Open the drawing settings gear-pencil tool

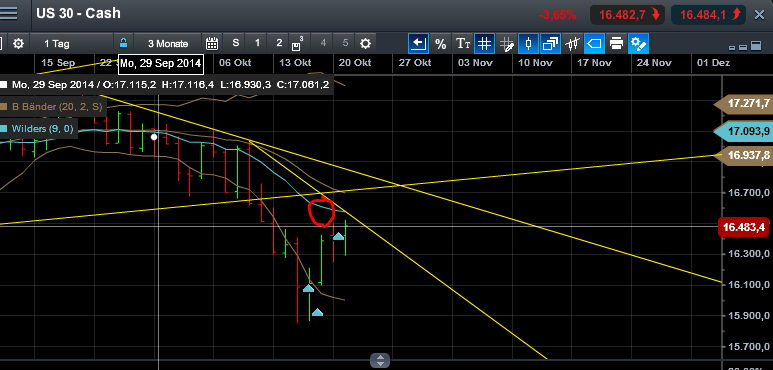point(638,44)
